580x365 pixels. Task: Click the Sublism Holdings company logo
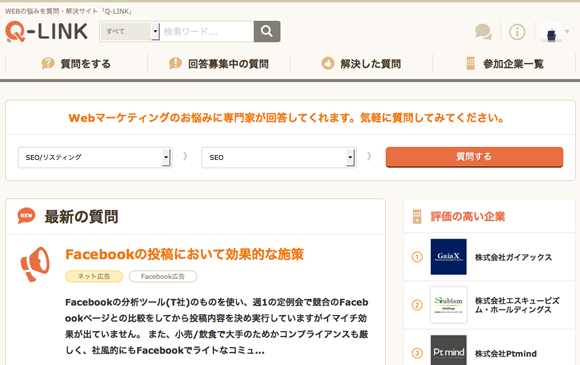pyautogui.click(x=448, y=305)
